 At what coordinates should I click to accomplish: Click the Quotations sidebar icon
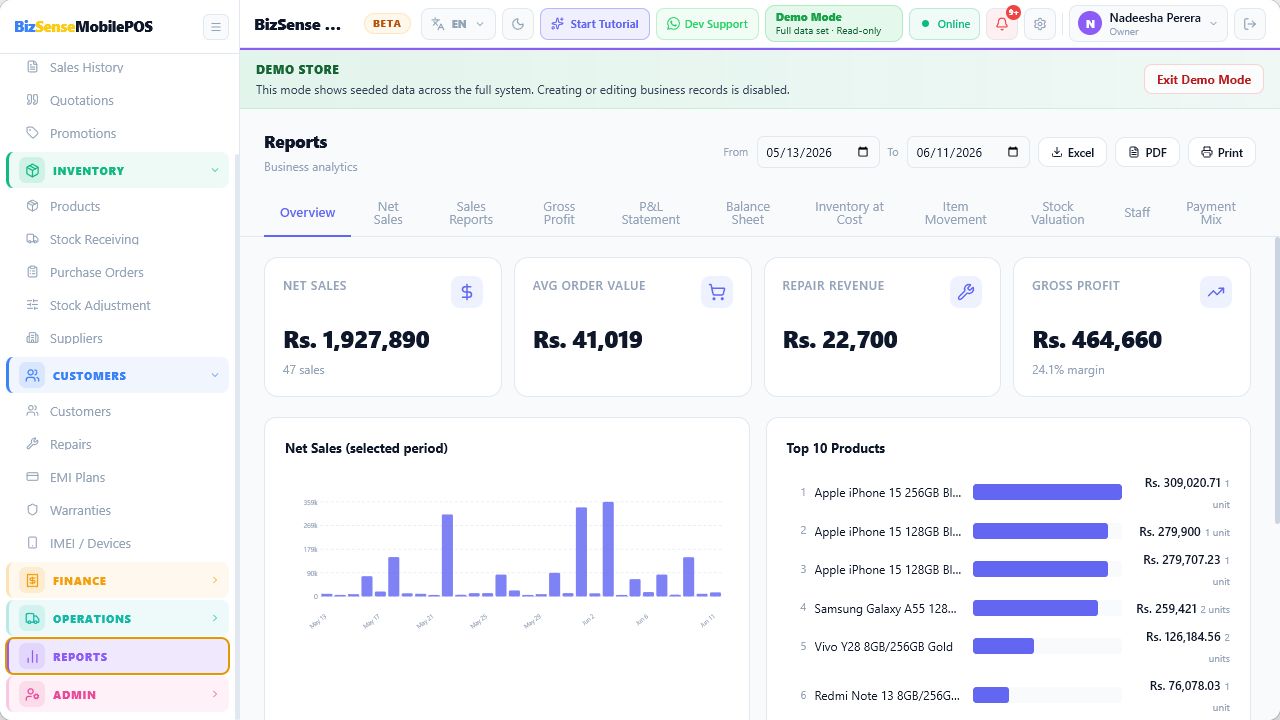32,100
